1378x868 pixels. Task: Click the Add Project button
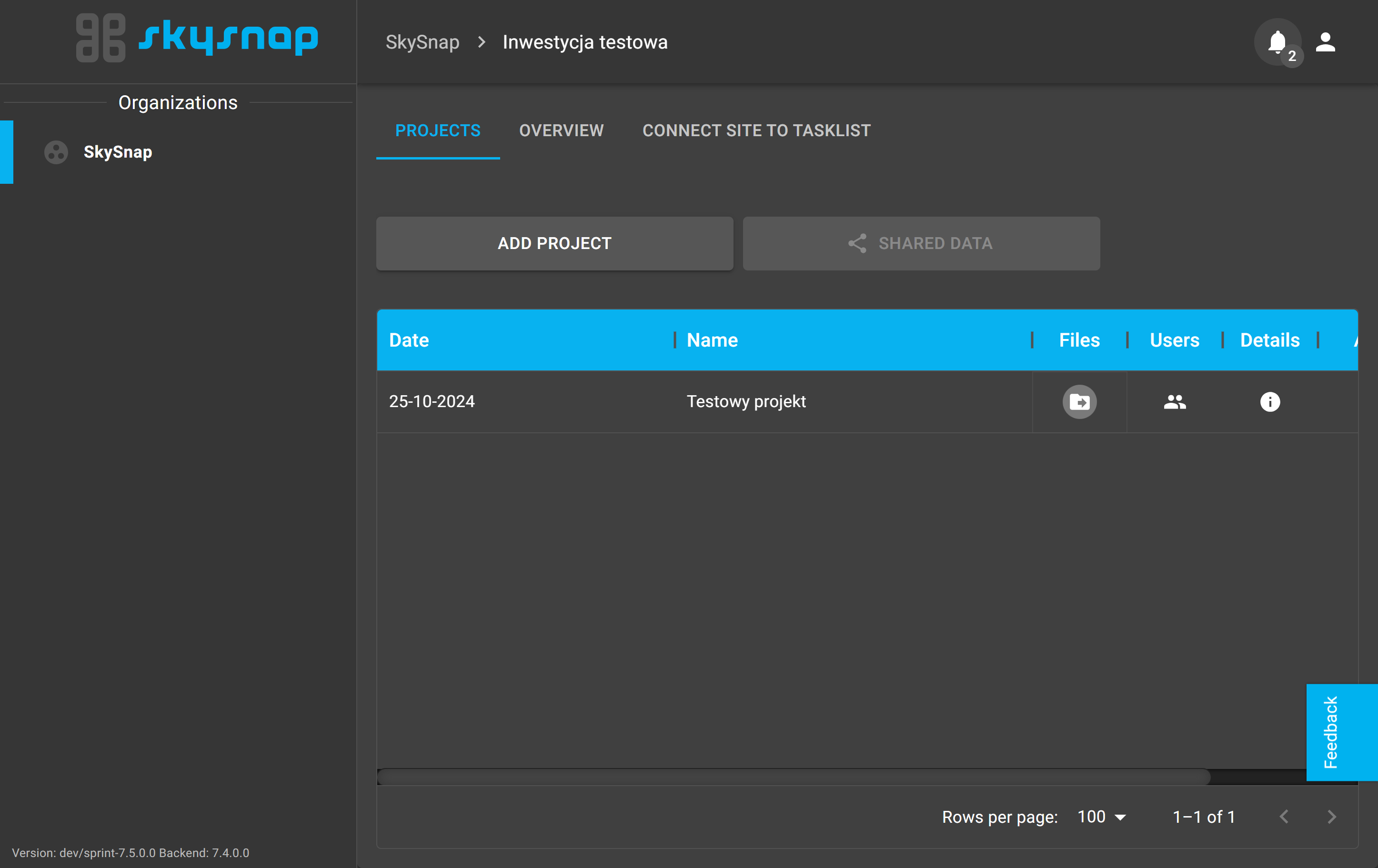click(554, 243)
